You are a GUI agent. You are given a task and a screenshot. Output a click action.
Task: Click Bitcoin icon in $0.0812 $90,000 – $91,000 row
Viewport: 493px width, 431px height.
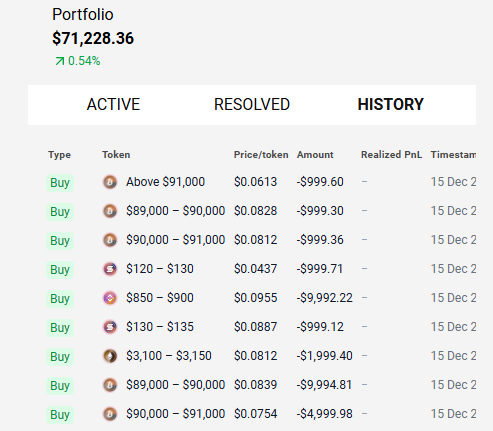[x=110, y=240]
